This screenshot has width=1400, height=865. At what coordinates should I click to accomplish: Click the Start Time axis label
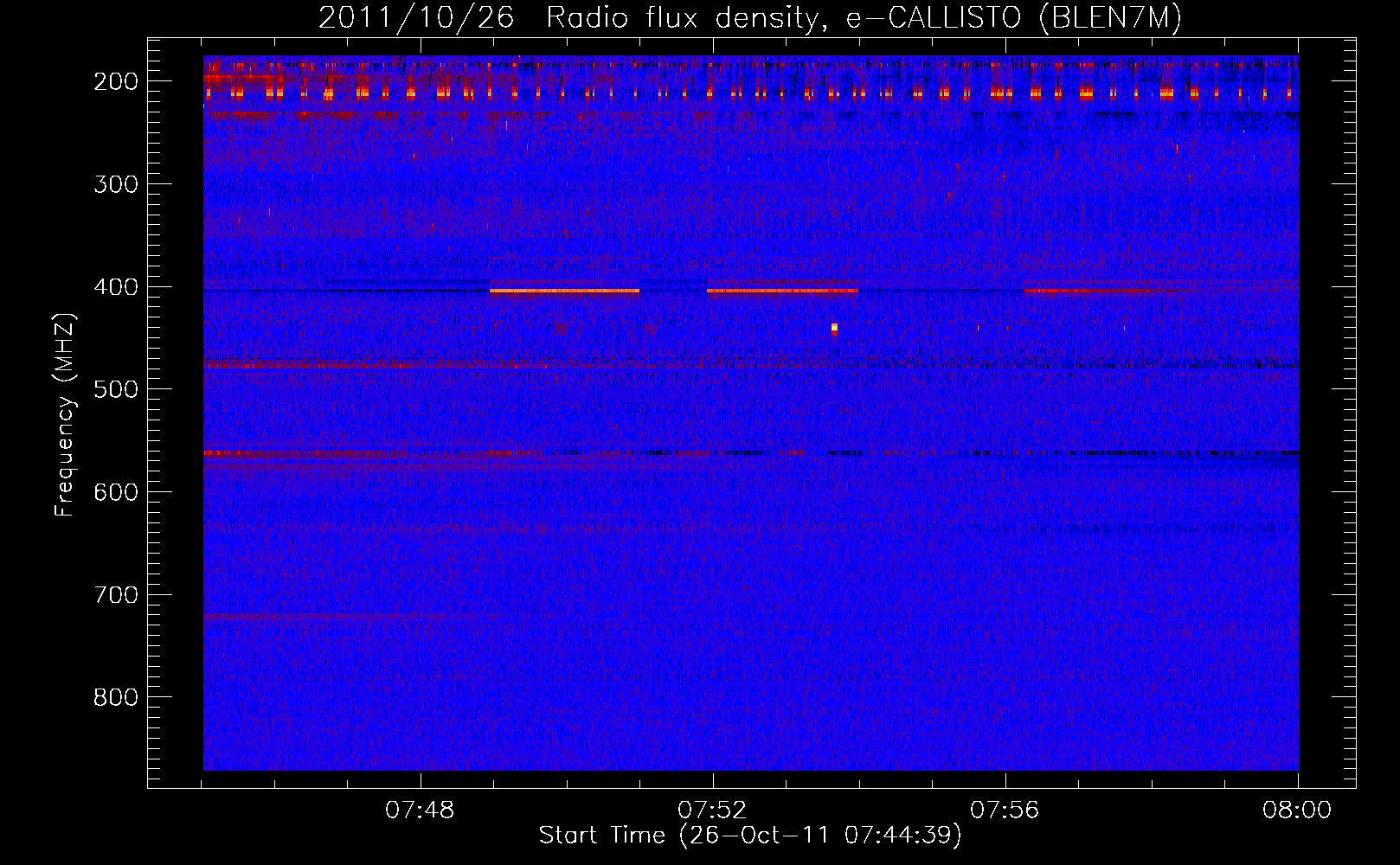tap(750, 836)
